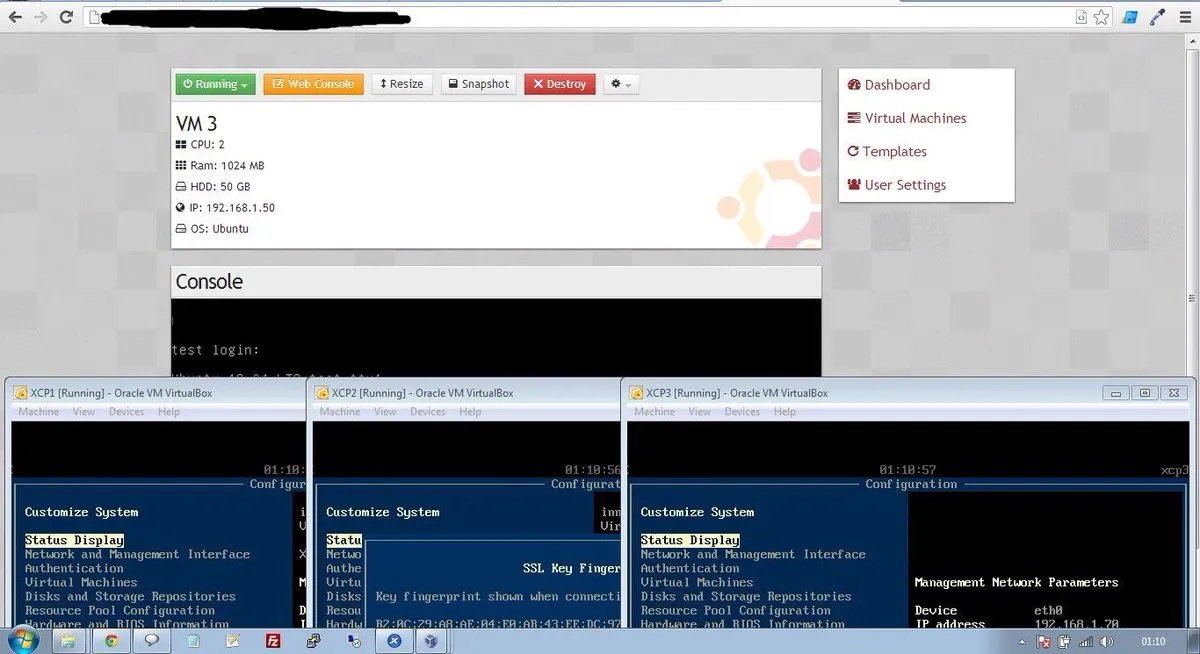Bookmark the page with the star icon
Viewport: 1200px width, 654px height.
click(1101, 17)
